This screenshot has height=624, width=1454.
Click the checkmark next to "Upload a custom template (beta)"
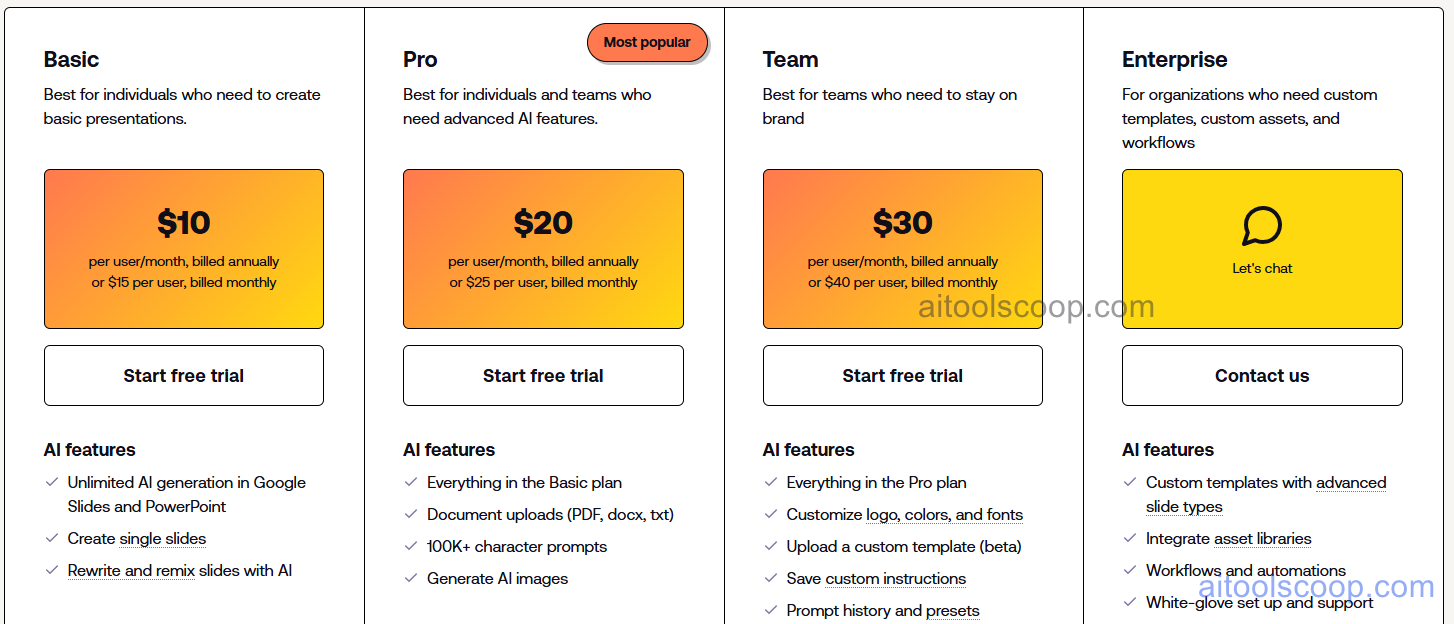770,546
